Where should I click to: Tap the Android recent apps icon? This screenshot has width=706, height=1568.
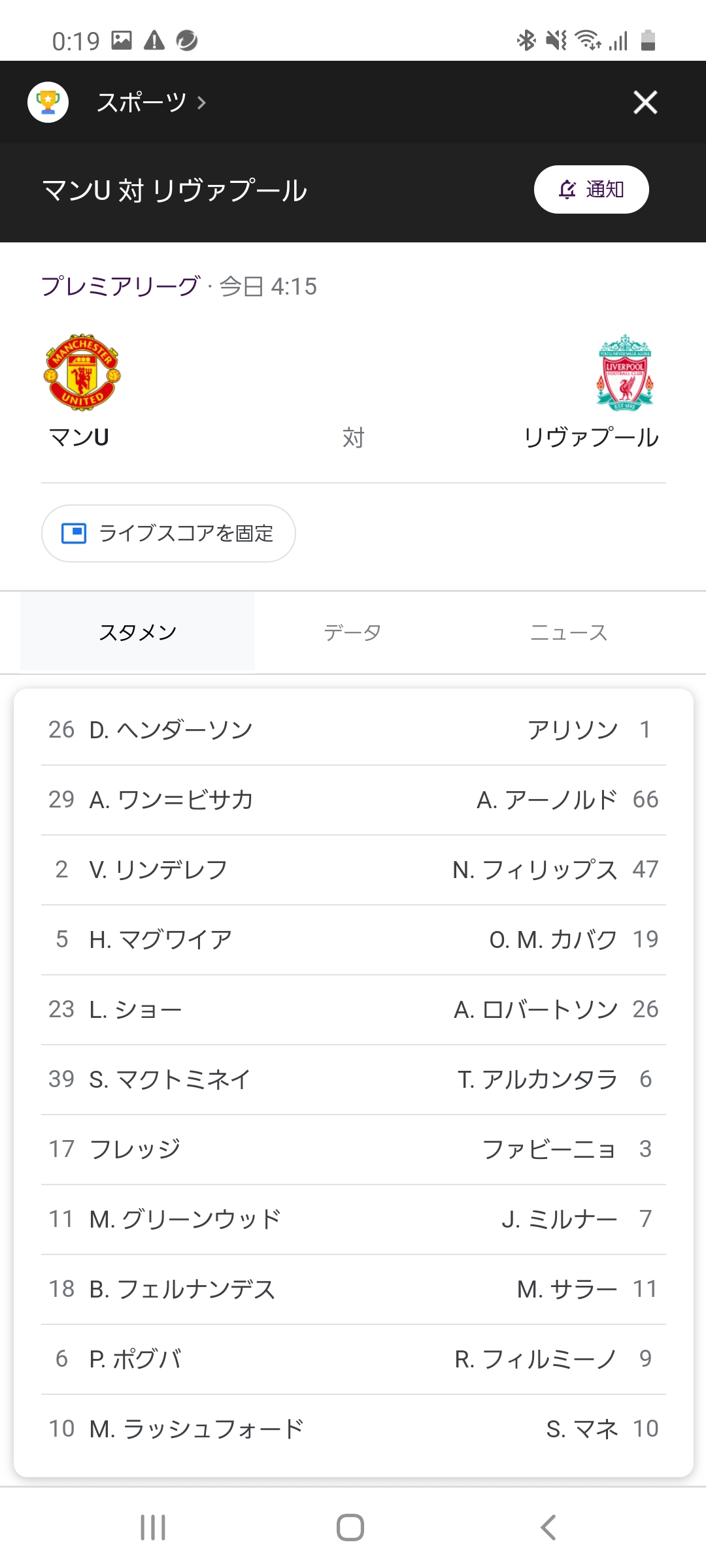coord(153,1527)
